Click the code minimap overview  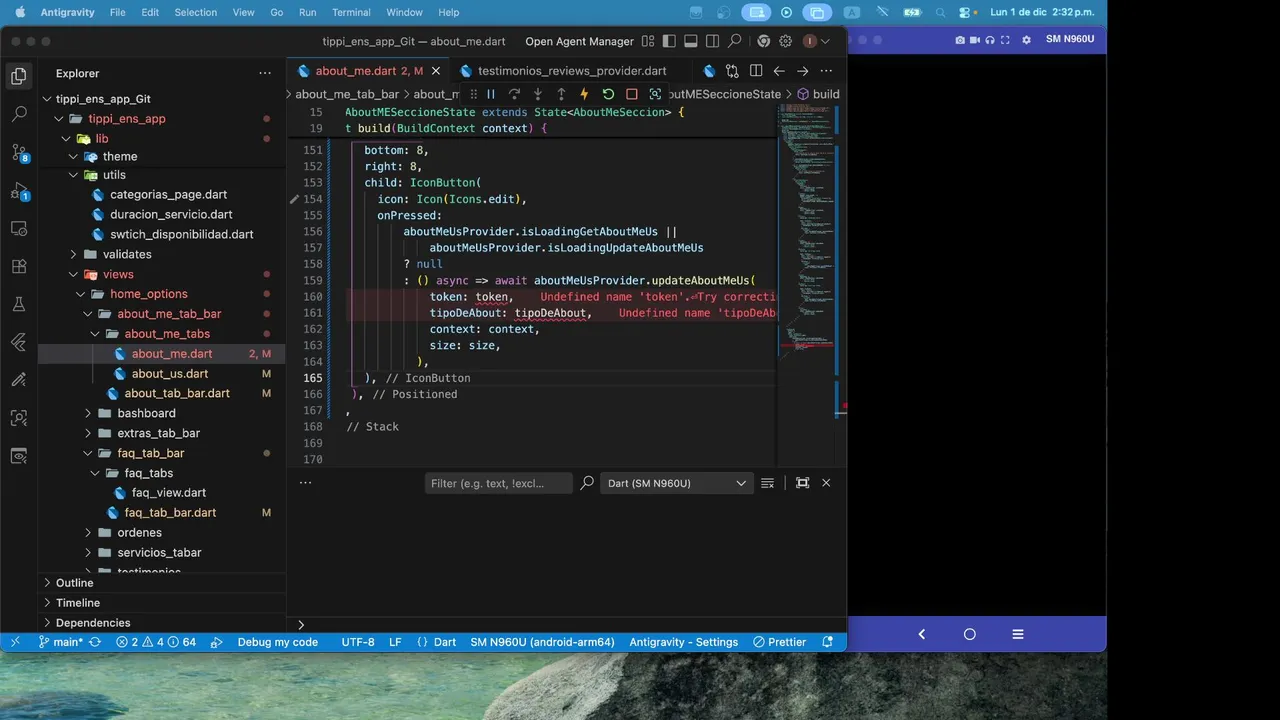806,230
